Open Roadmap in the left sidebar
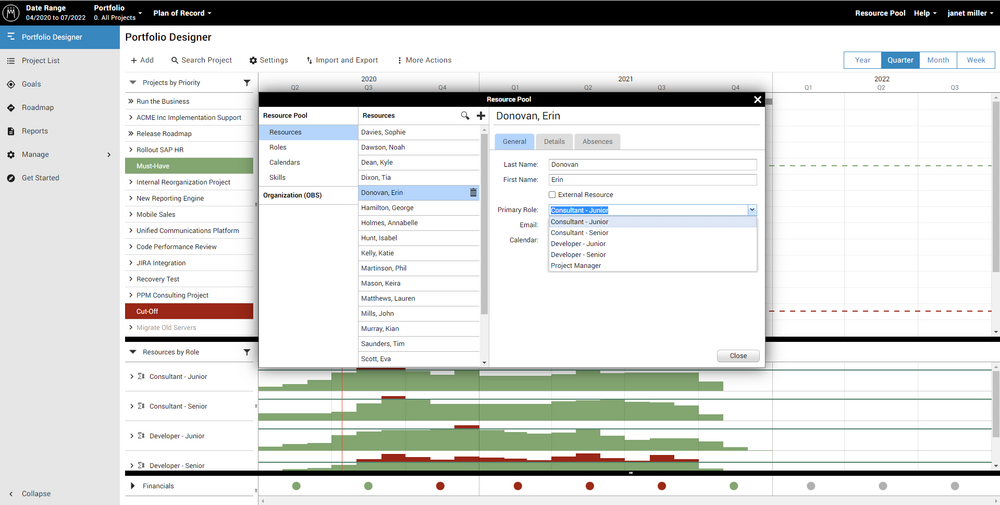This screenshot has width=1000, height=505. coord(37,108)
